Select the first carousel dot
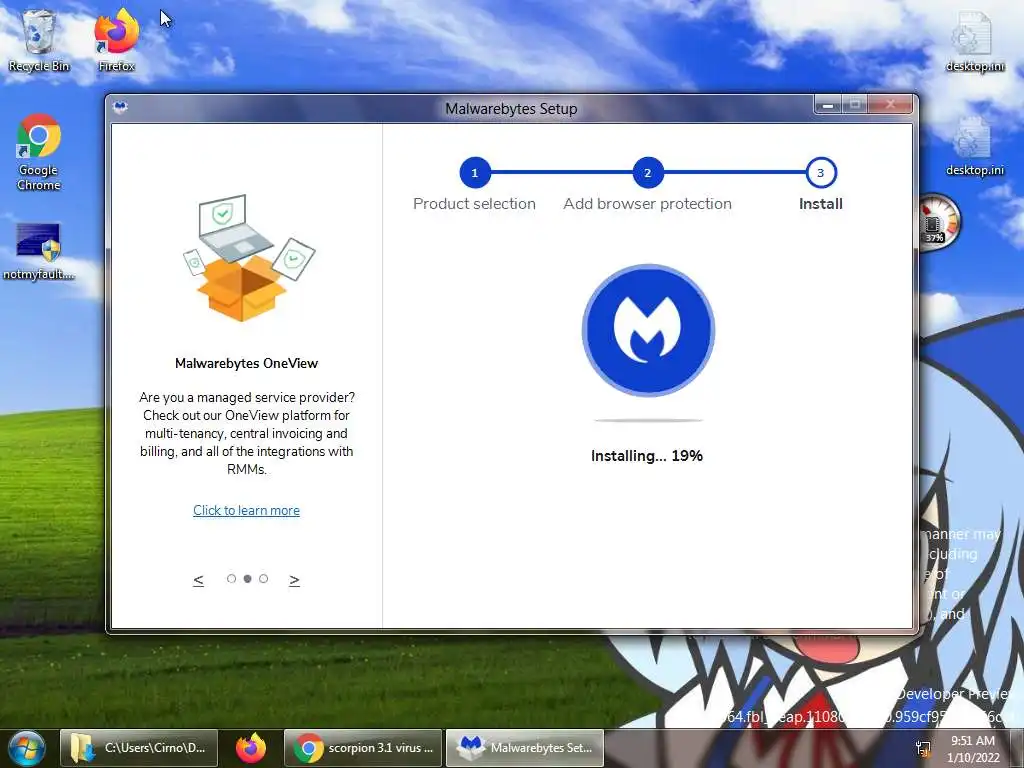The width and height of the screenshot is (1024, 768). pos(231,579)
